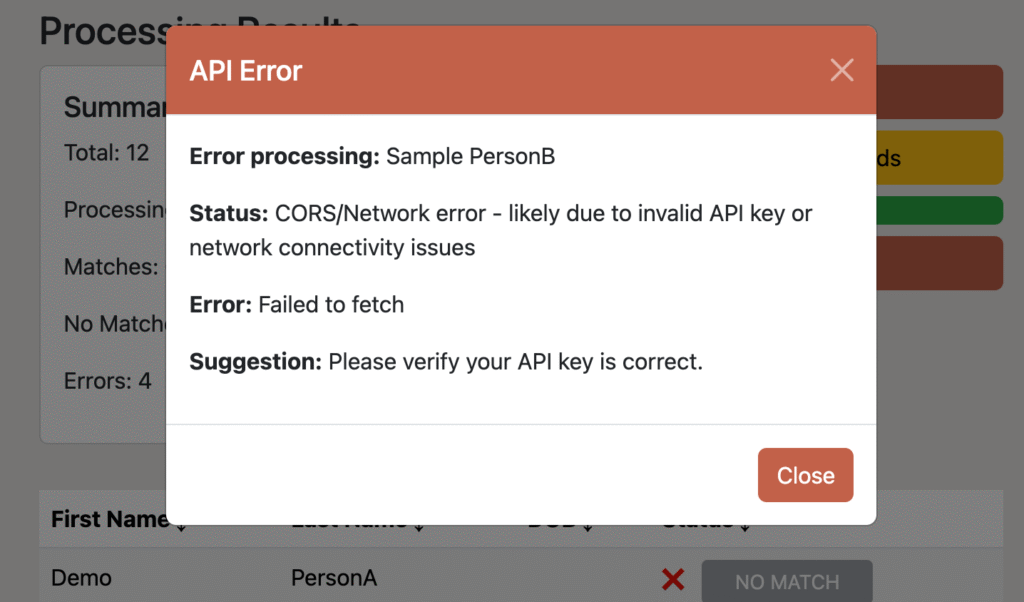Click the First Name column header

(110, 519)
